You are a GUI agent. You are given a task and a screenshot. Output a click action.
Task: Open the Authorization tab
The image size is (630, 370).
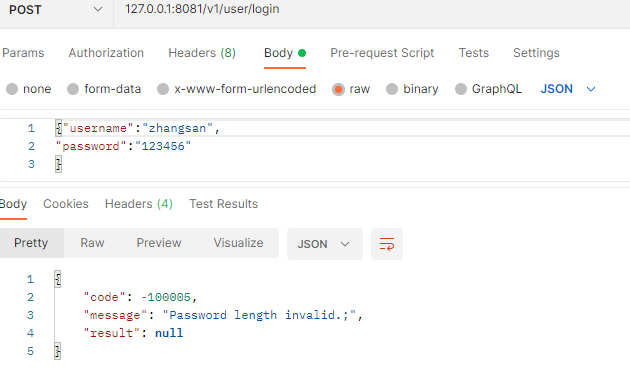click(106, 53)
